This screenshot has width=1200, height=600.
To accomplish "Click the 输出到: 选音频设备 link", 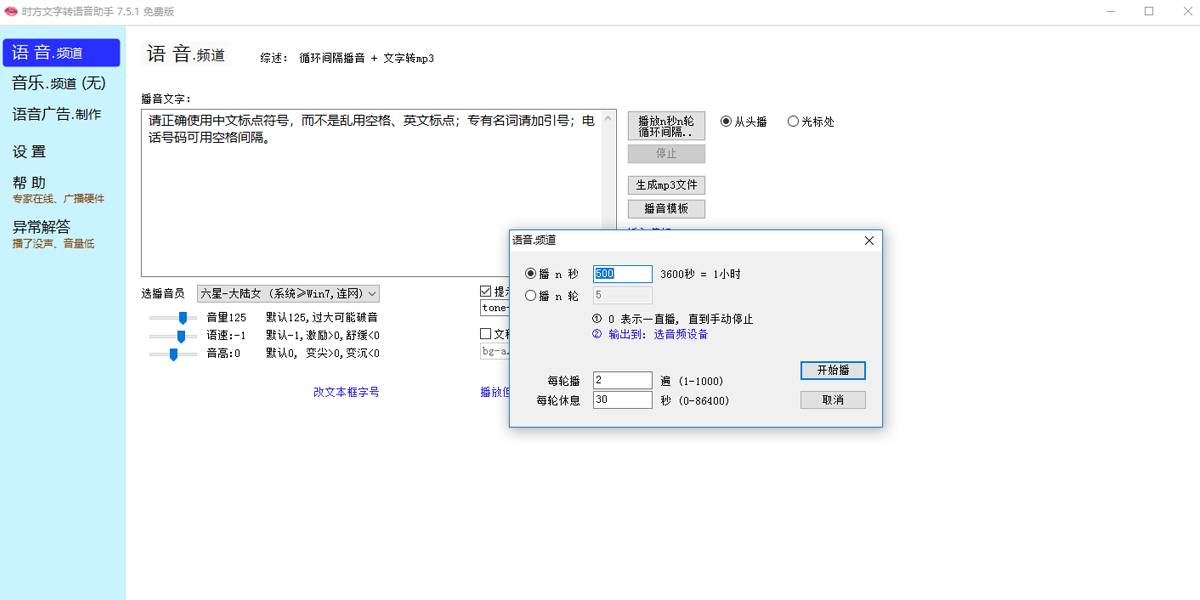I will coord(657,335).
